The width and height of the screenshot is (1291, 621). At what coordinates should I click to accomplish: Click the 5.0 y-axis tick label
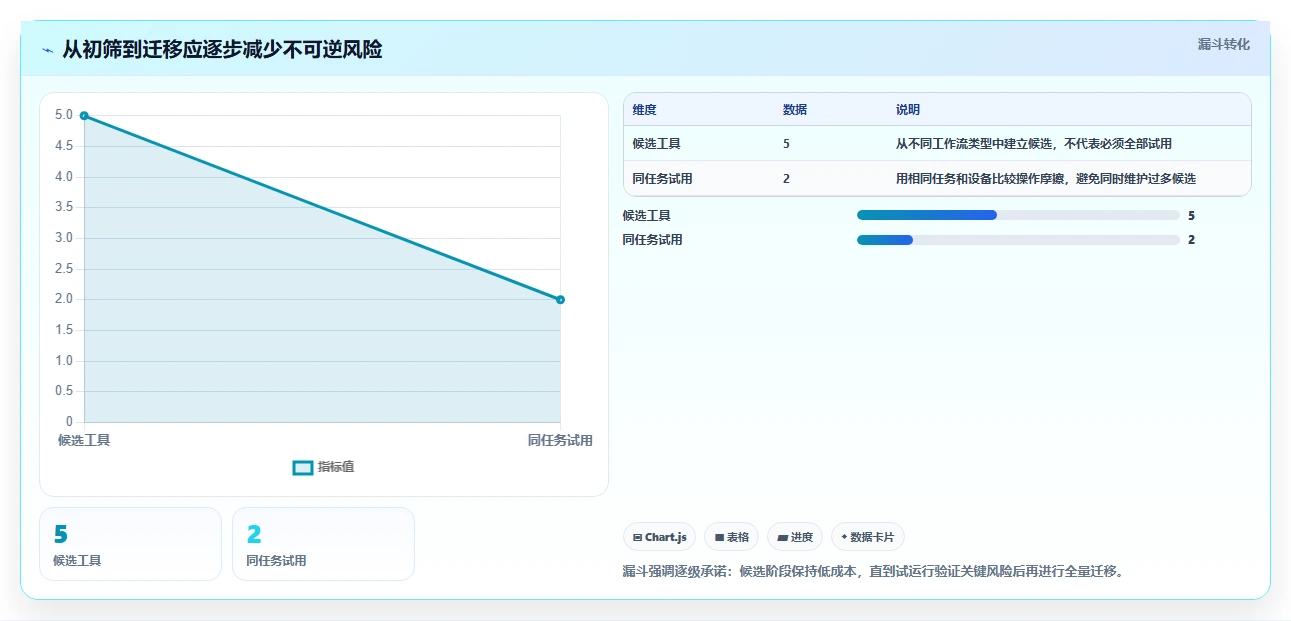tap(64, 115)
